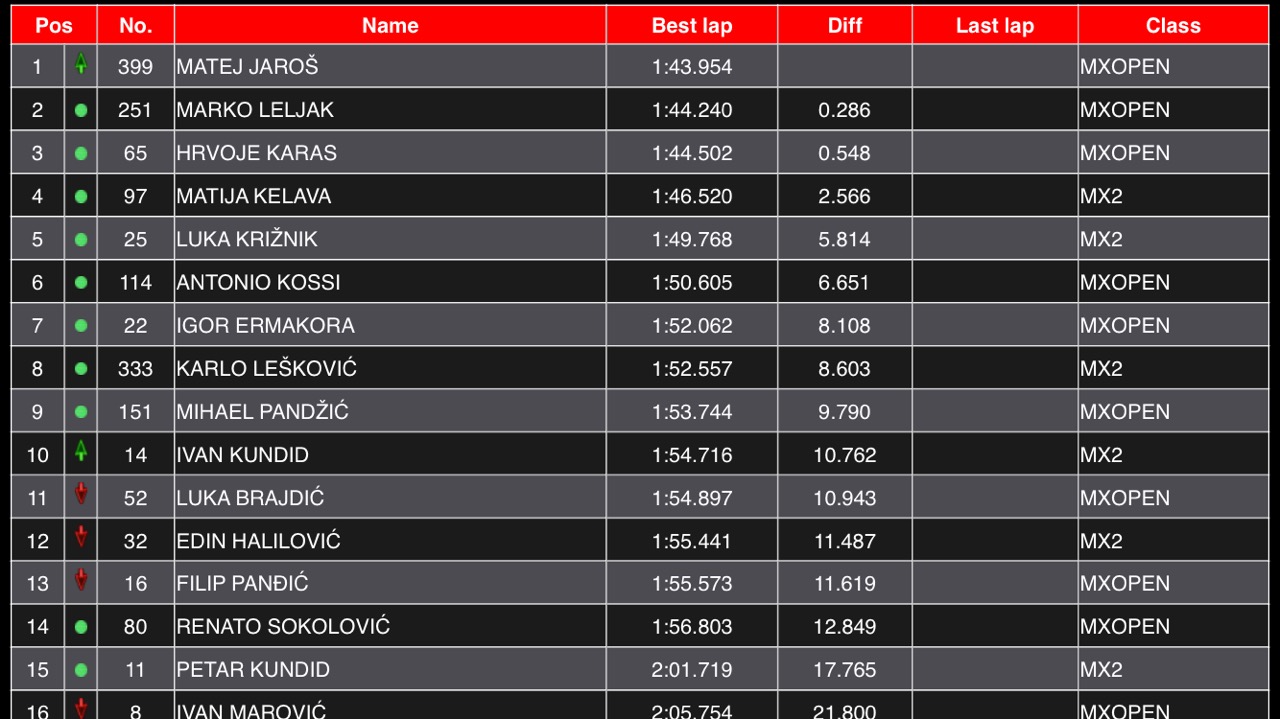Screen dimensions: 1280x719
Task: Click the red down arrow for Luka Brajdić
Action: click(x=81, y=495)
